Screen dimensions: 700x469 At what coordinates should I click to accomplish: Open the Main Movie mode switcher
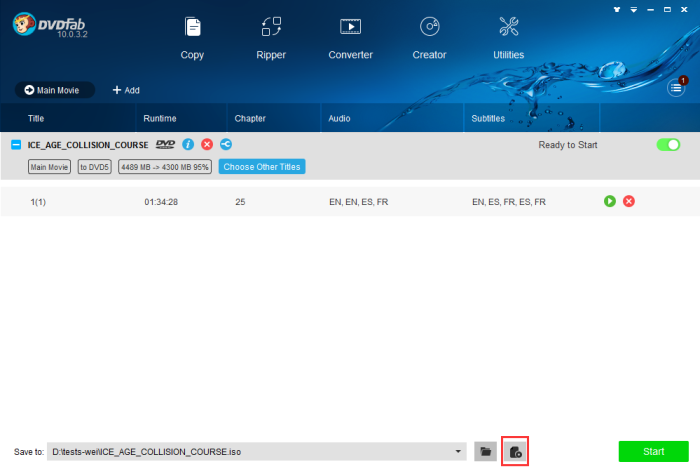(55, 90)
